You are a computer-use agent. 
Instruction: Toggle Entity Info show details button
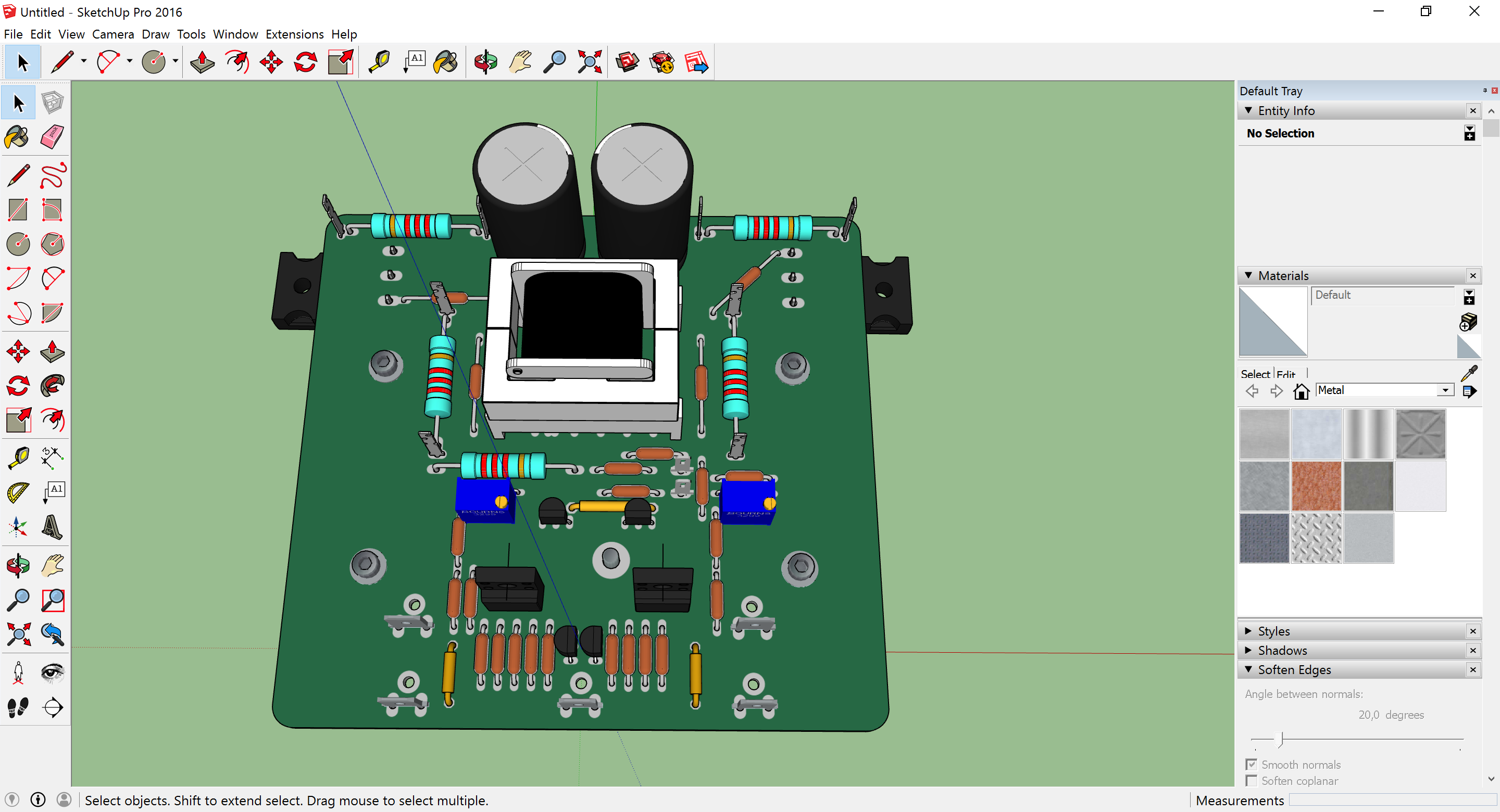(1470, 133)
